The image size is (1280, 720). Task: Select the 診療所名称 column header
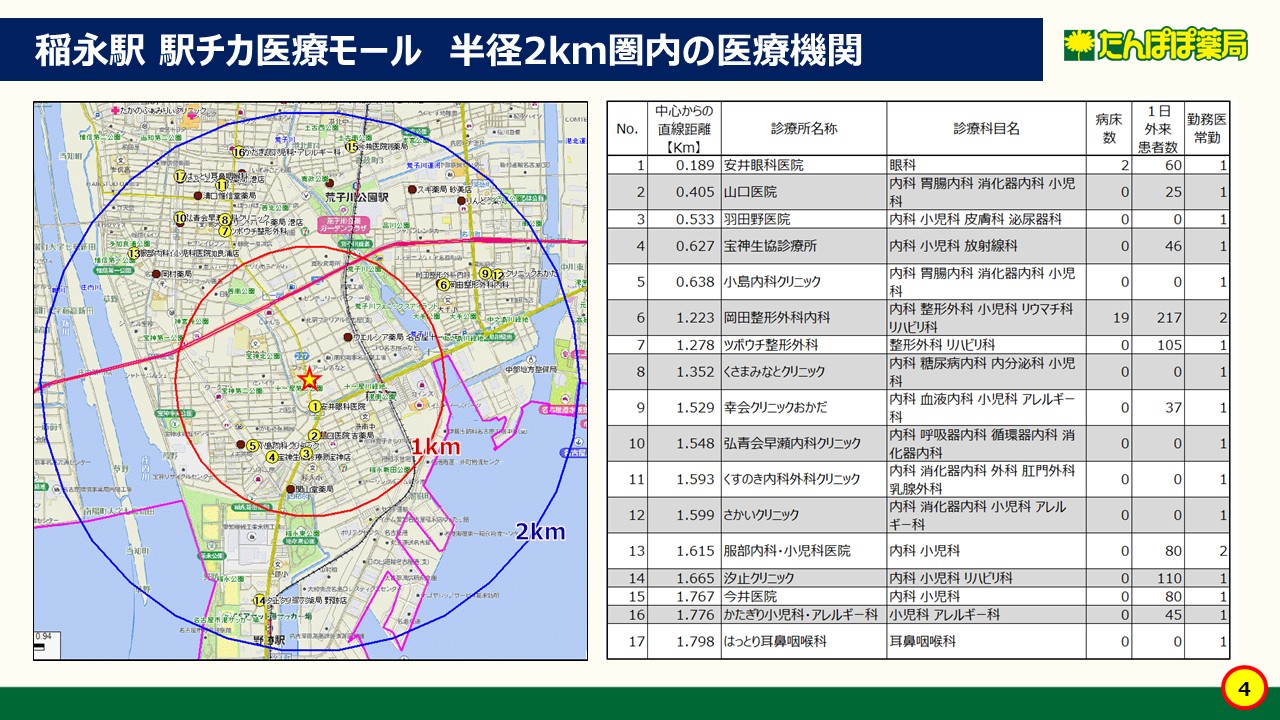(x=803, y=129)
